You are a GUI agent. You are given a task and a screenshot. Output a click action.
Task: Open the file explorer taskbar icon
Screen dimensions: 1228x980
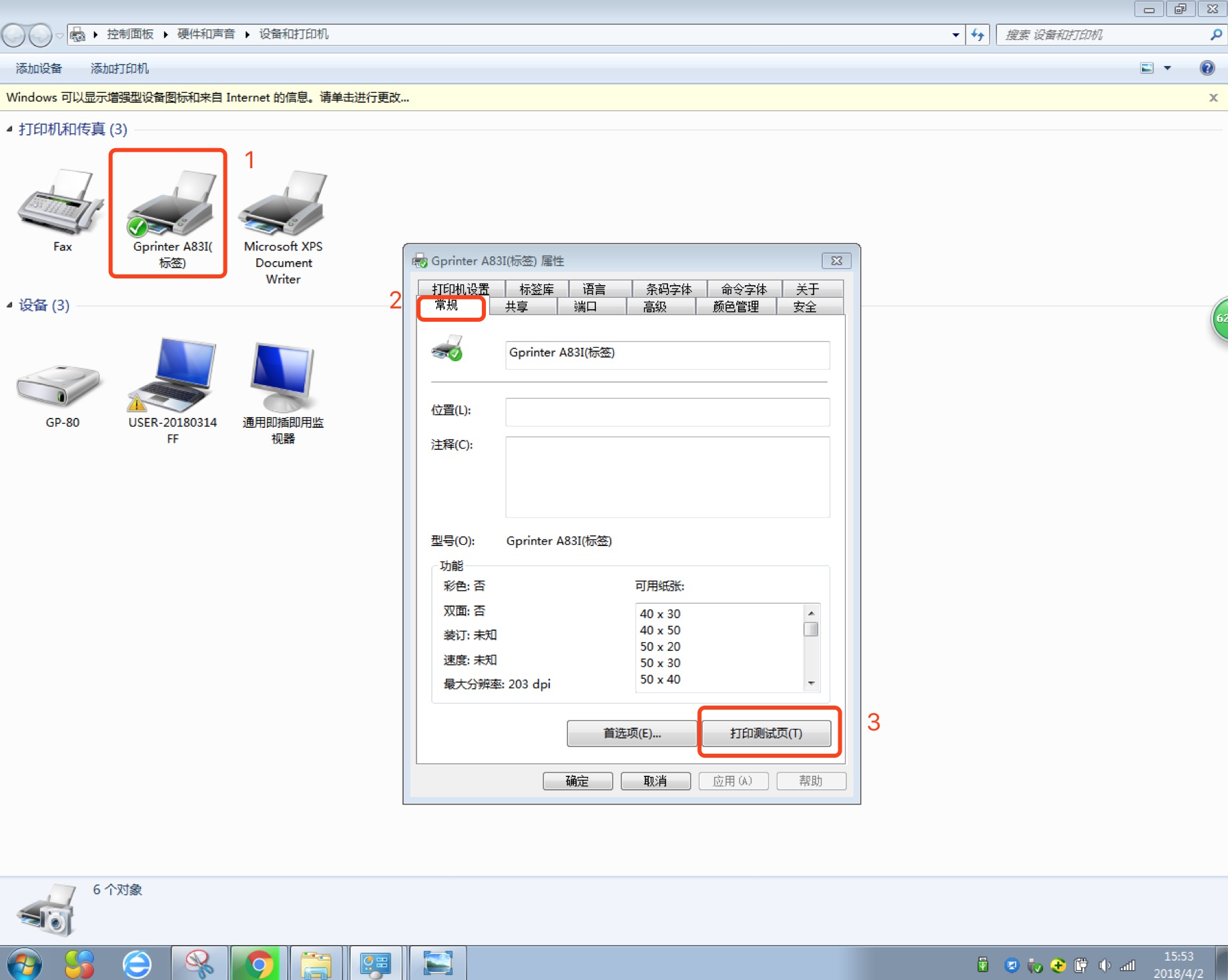[x=316, y=964]
